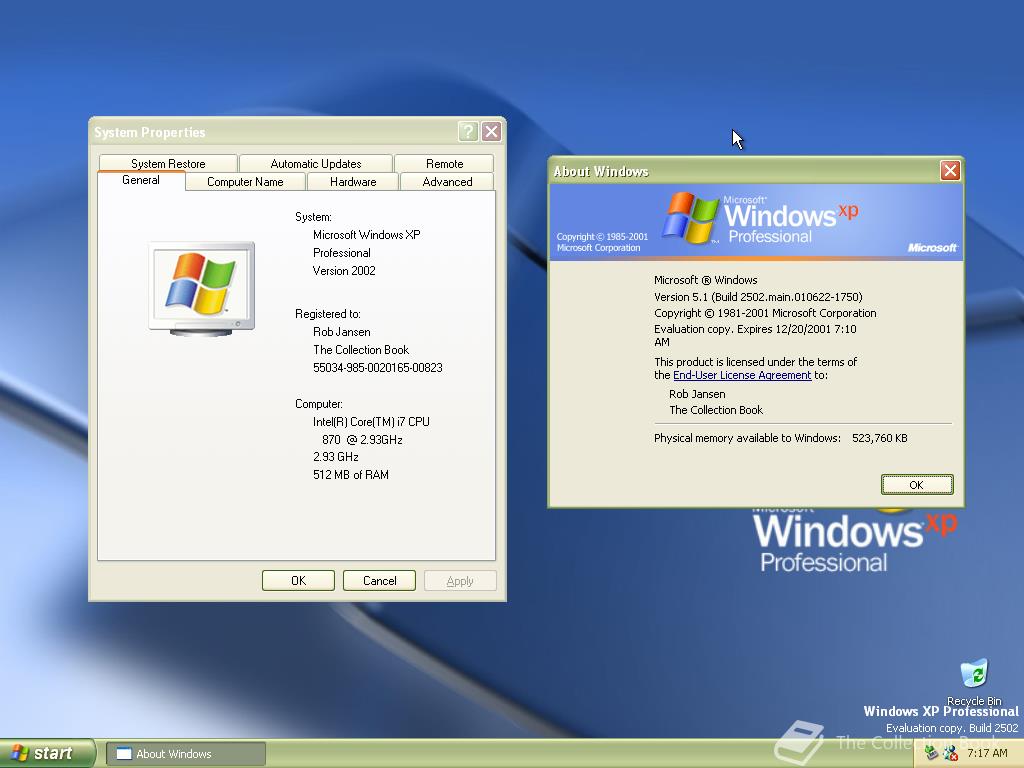Click the Windows flag monitor image in System Properties
Screen dimensions: 1024x768
pyautogui.click(x=201, y=289)
